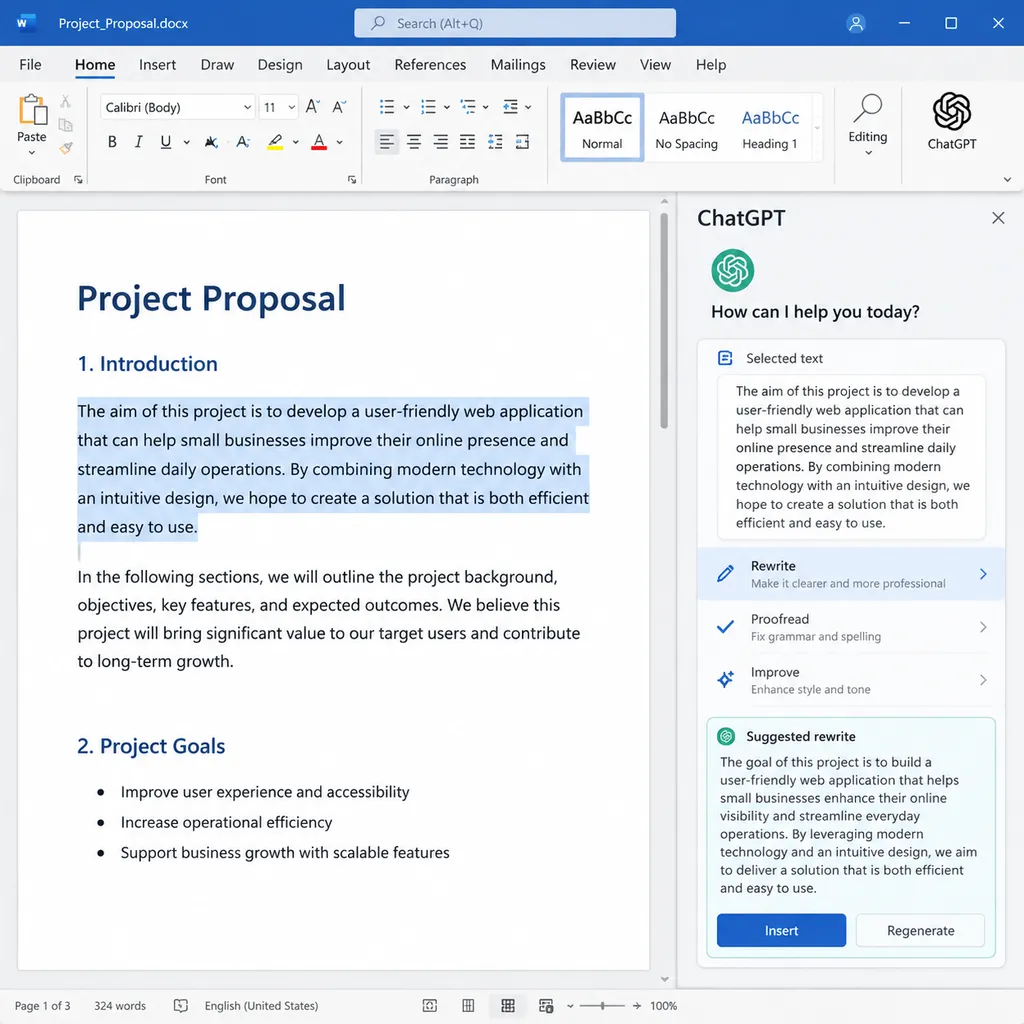Click the Cut scissors icon
Screen dimensions: 1024x1024
coord(65,101)
